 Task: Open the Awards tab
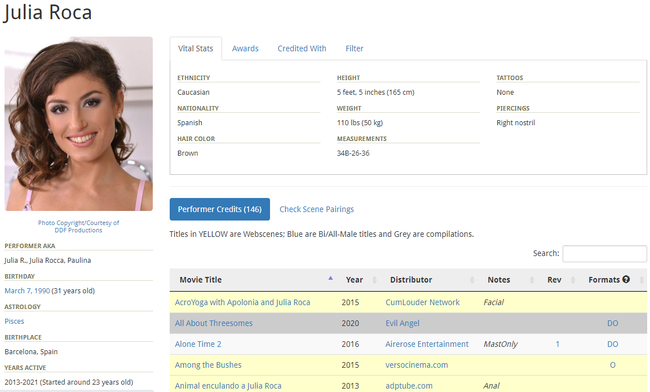point(245,48)
